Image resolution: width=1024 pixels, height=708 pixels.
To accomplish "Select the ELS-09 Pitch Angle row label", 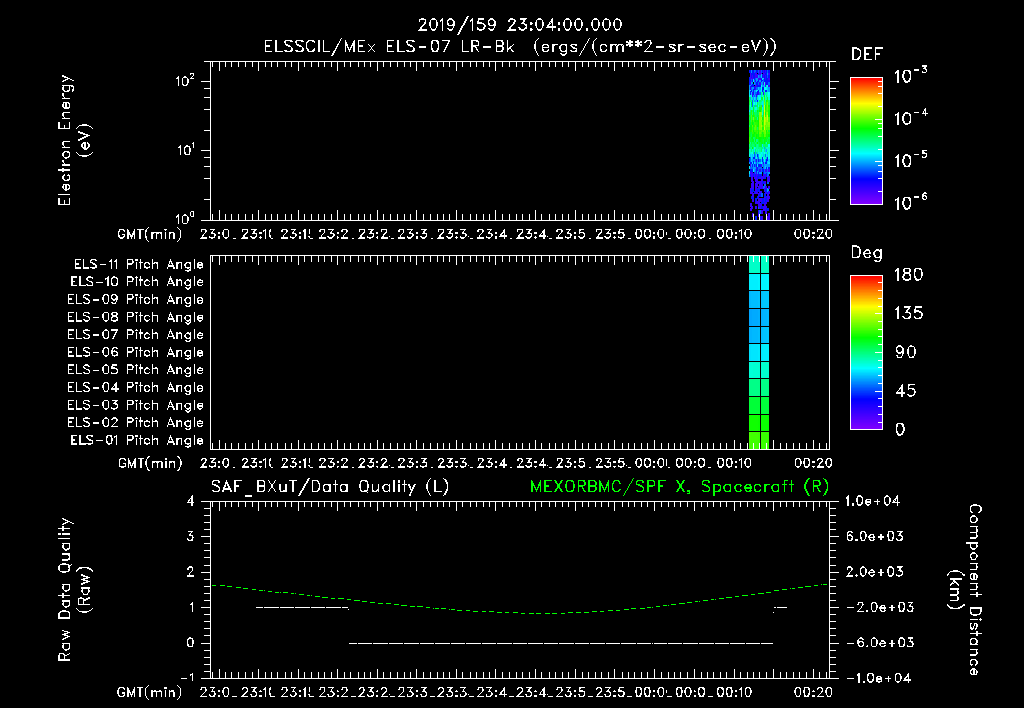I will click(x=135, y=300).
